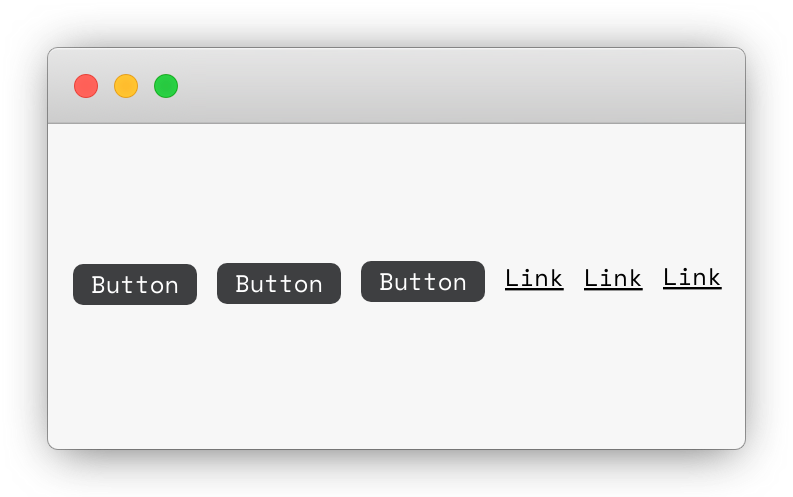
Task: Click the yellow minimize window dot
Action: click(x=126, y=86)
